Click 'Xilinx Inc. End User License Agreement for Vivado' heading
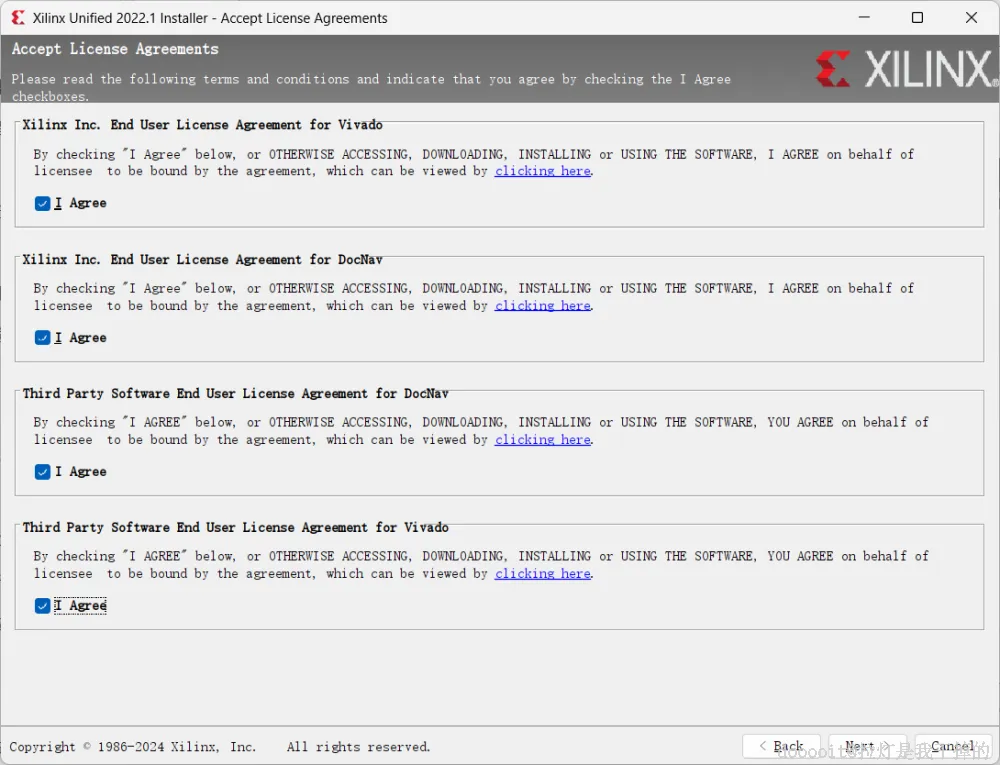Image resolution: width=1000 pixels, height=765 pixels. point(202,125)
